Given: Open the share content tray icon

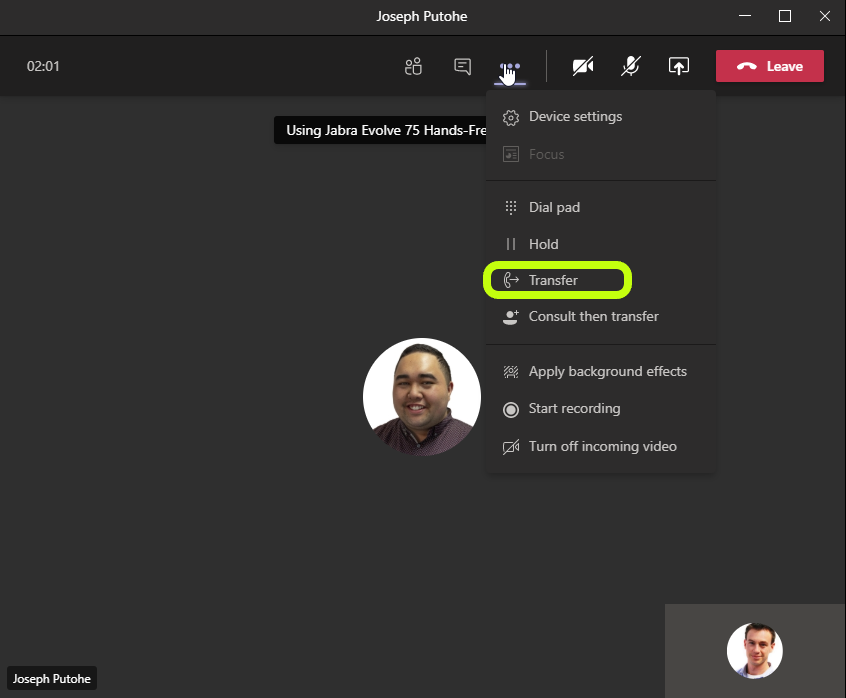Looking at the screenshot, I should [x=679, y=66].
